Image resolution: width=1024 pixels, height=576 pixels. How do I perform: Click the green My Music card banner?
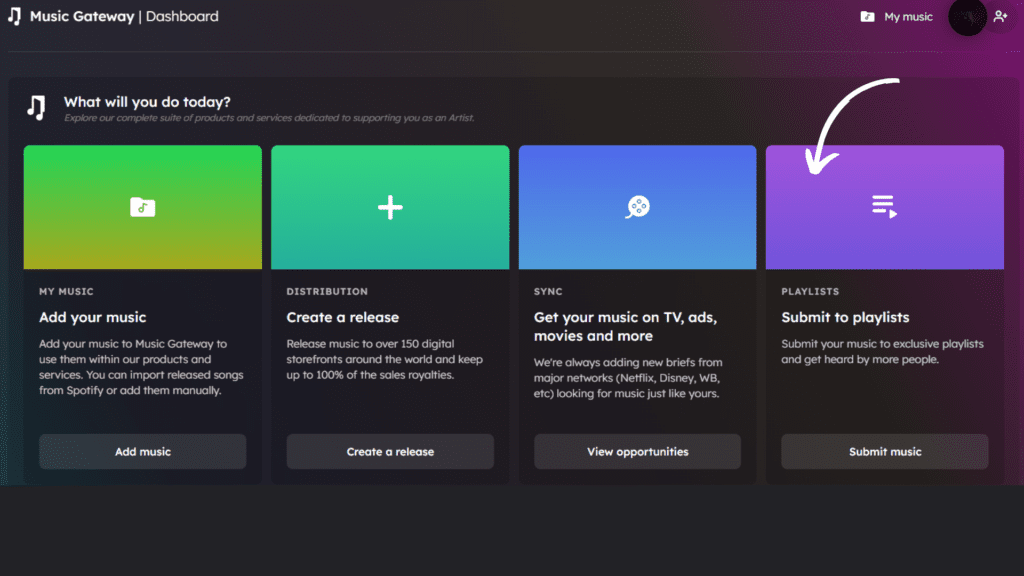(x=142, y=207)
